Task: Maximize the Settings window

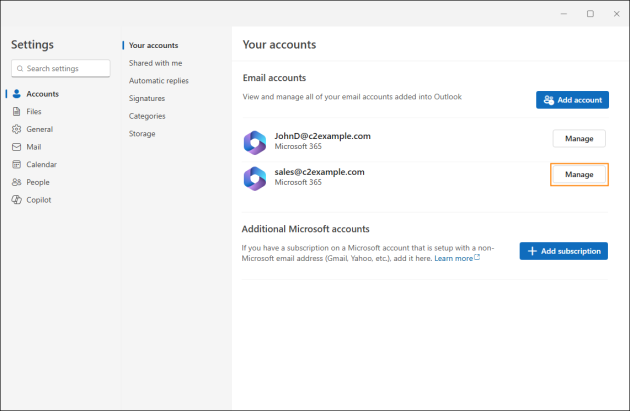Action: [590, 14]
